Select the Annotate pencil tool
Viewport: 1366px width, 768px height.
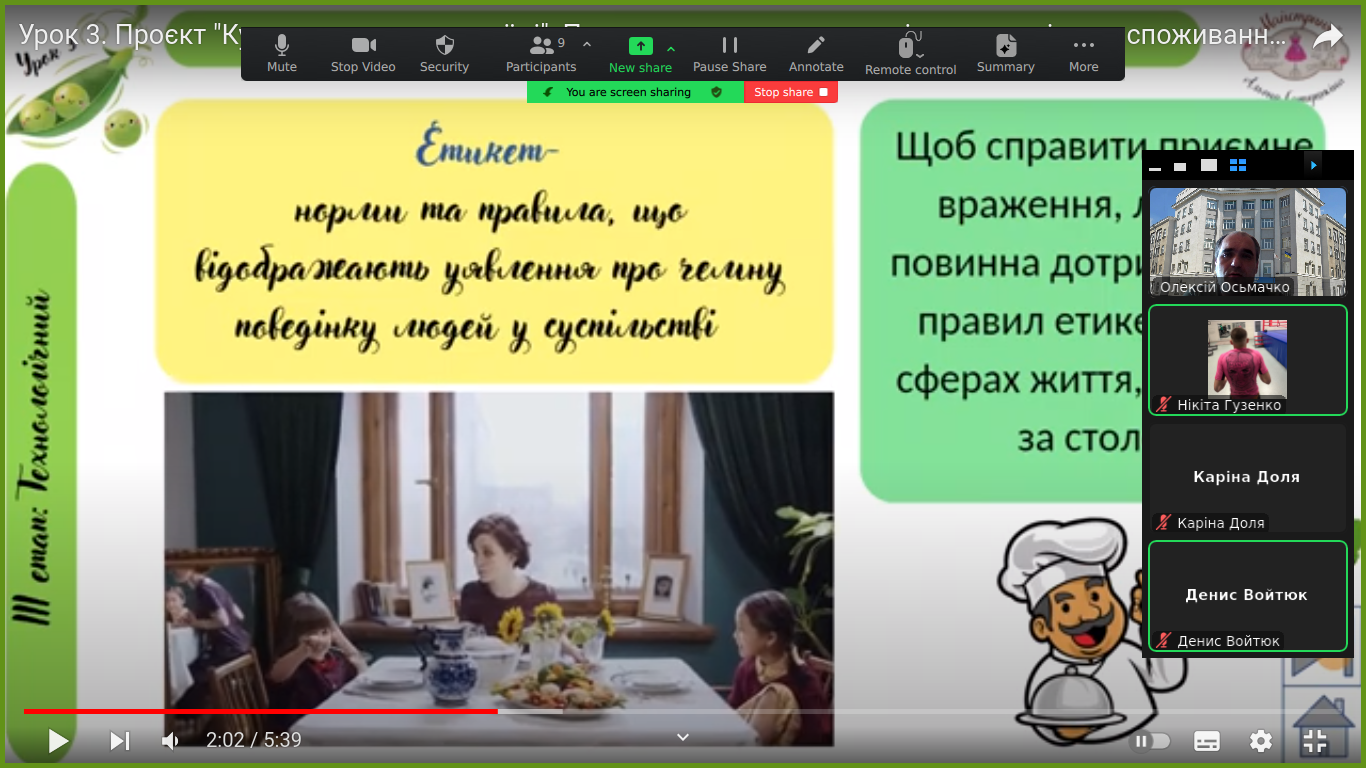(816, 46)
